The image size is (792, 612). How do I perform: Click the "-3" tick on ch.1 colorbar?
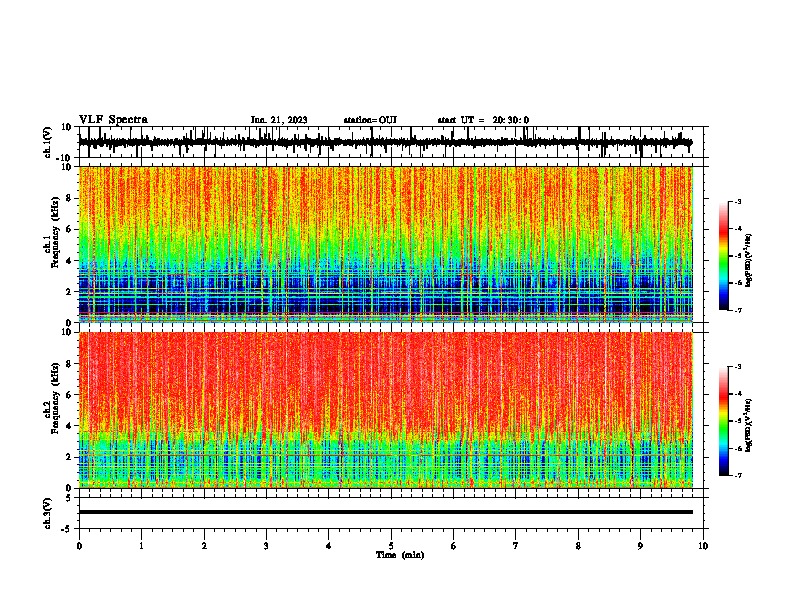tap(738, 202)
